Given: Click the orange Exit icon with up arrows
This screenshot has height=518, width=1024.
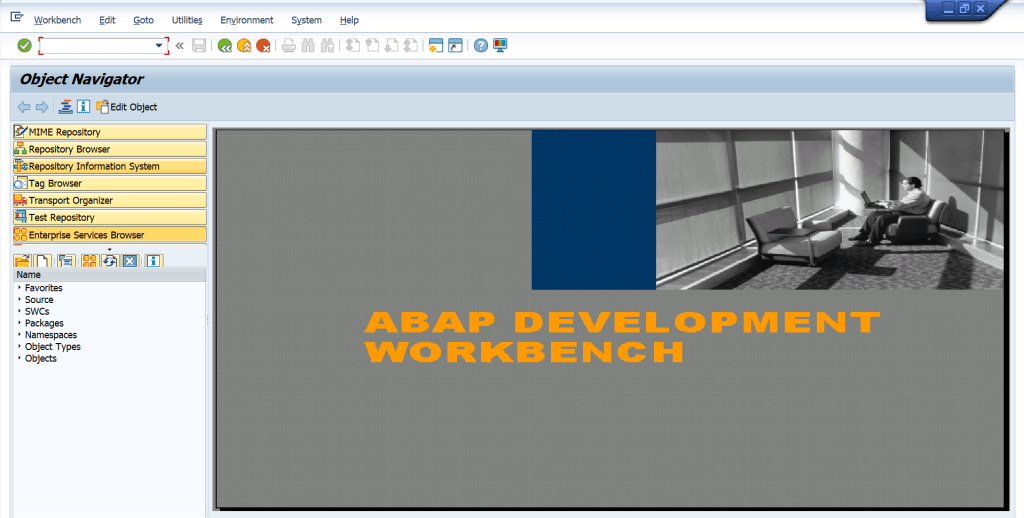Looking at the screenshot, I should tap(244, 46).
